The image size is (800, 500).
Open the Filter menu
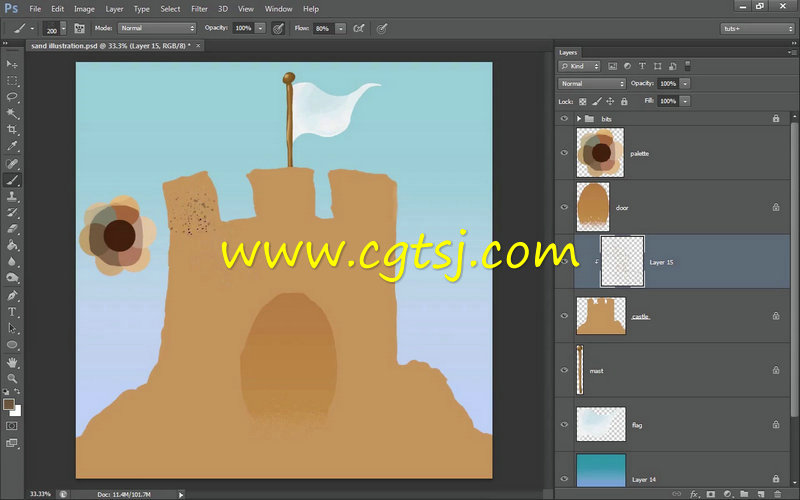coord(199,9)
